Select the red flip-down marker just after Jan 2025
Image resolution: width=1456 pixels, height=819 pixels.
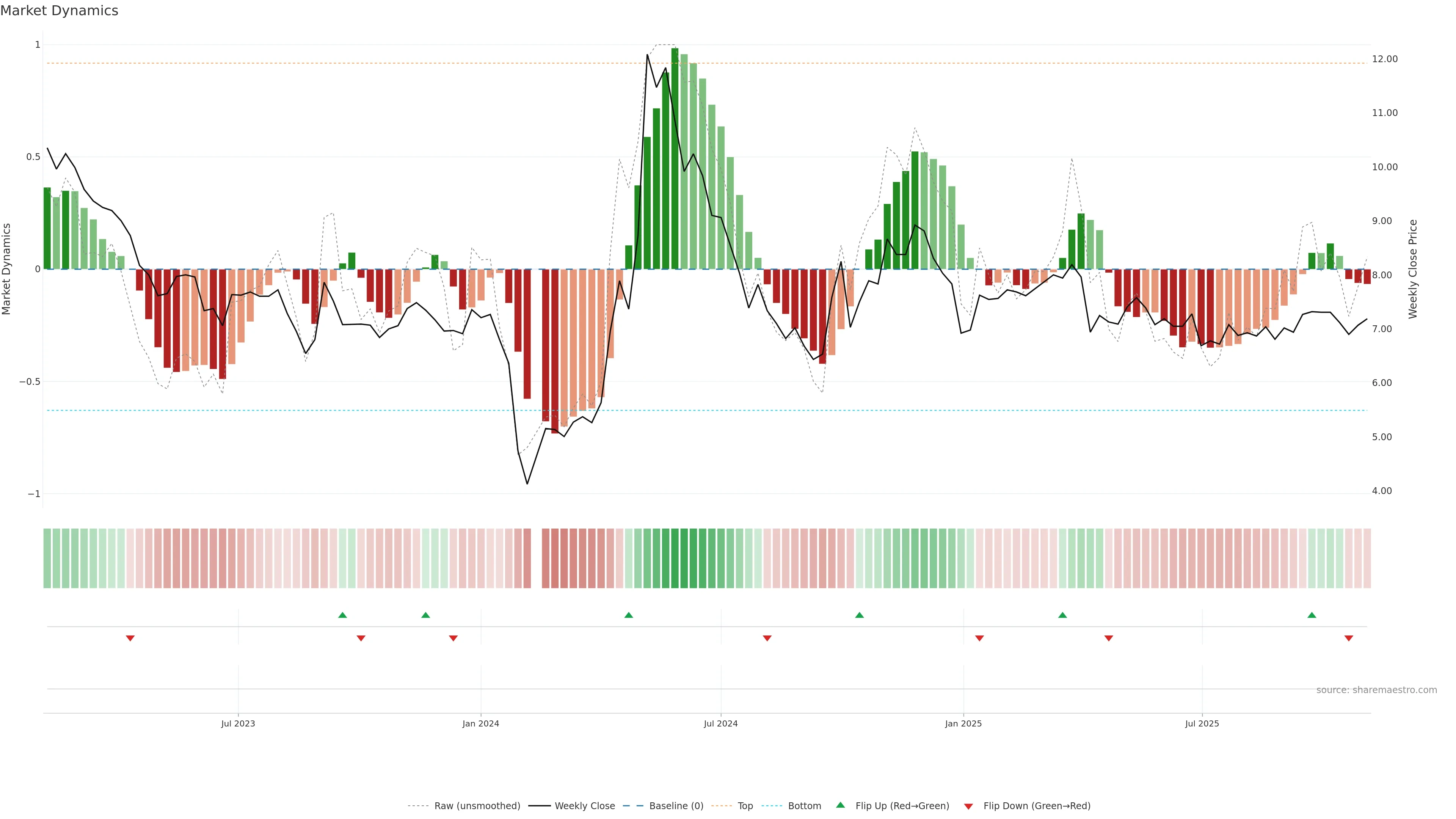pyautogui.click(x=979, y=638)
